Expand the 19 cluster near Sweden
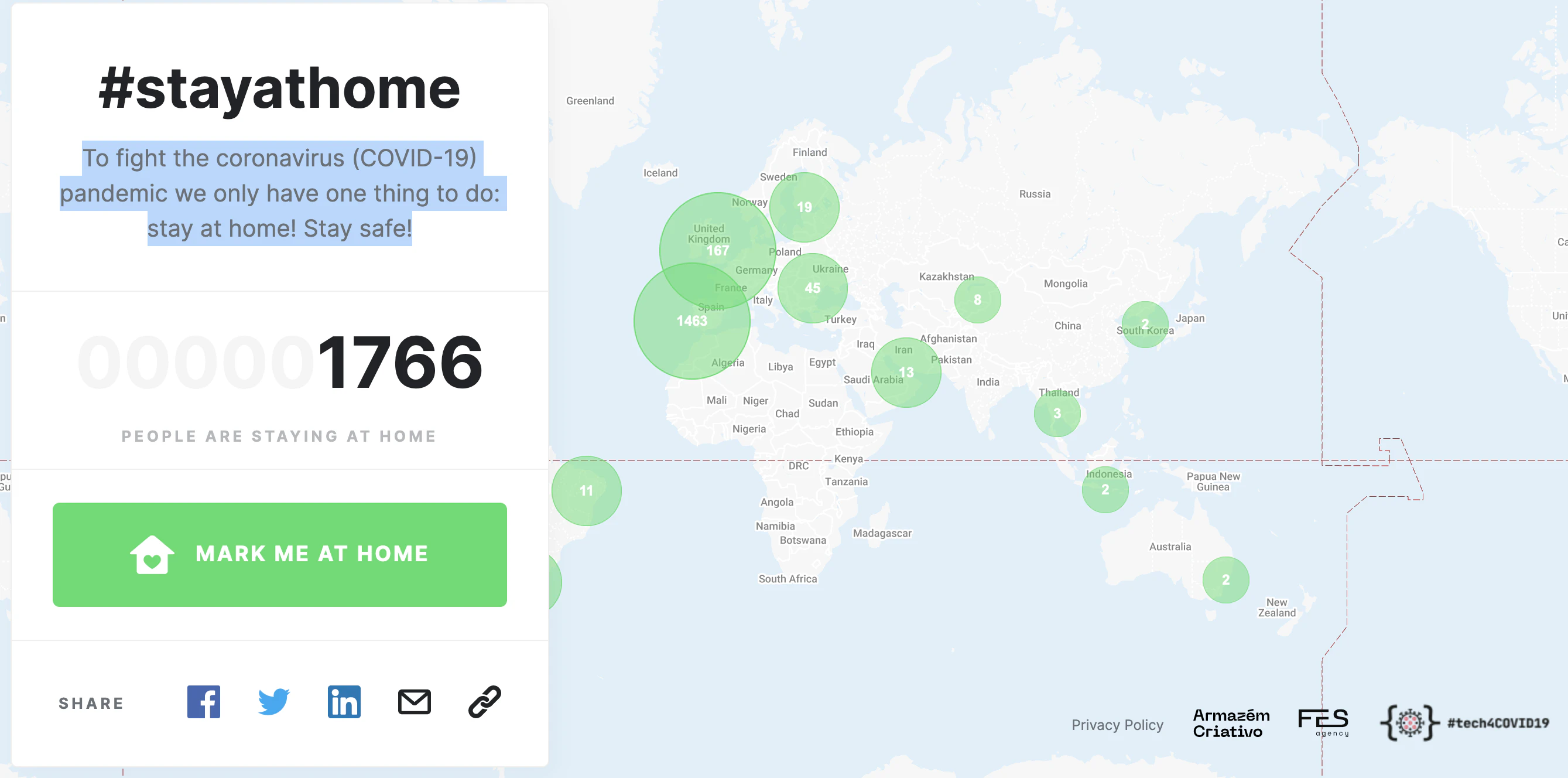The image size is (1568, 778). pos(804,207)
